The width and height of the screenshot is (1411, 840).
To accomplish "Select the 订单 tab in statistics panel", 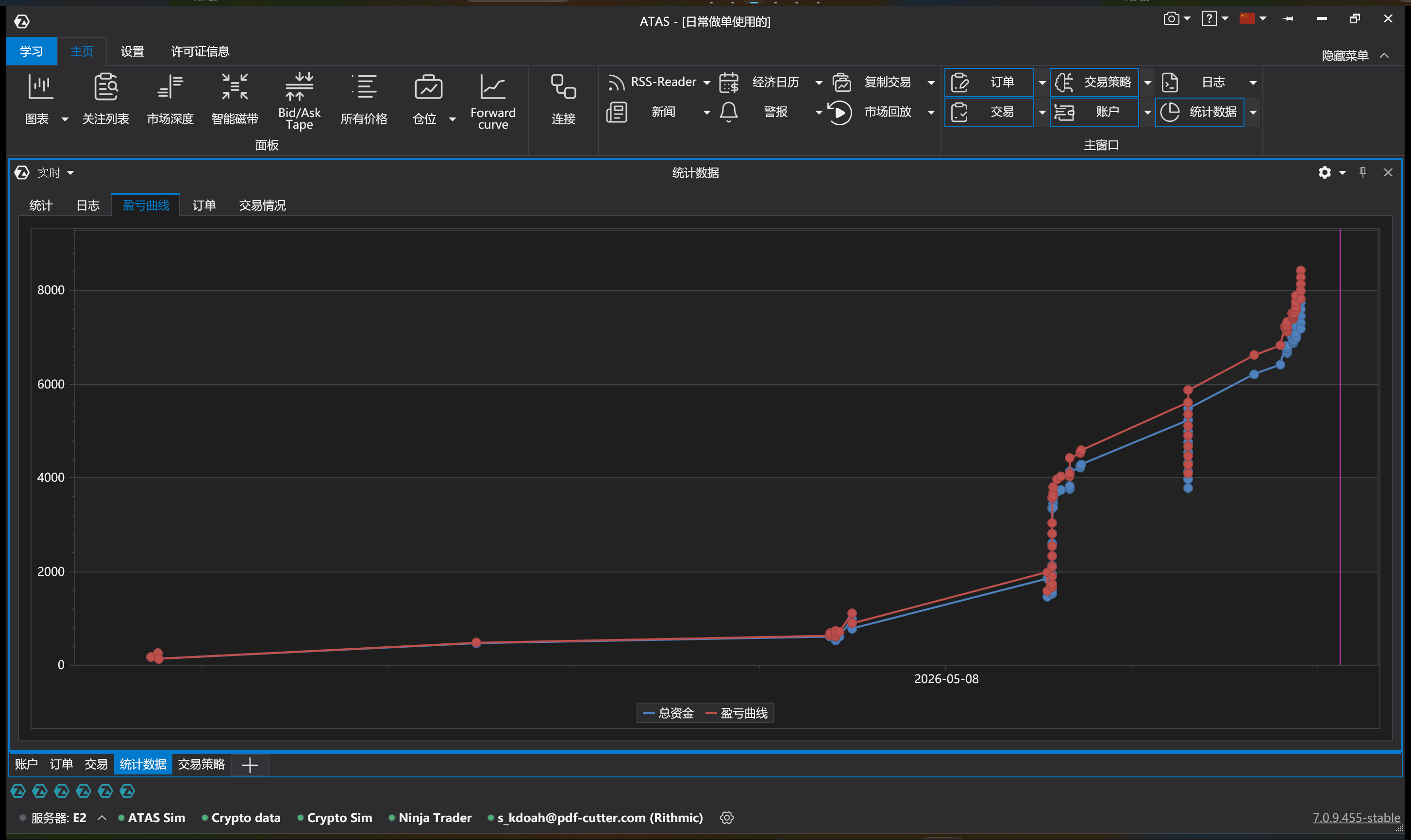I will (204, 205).
